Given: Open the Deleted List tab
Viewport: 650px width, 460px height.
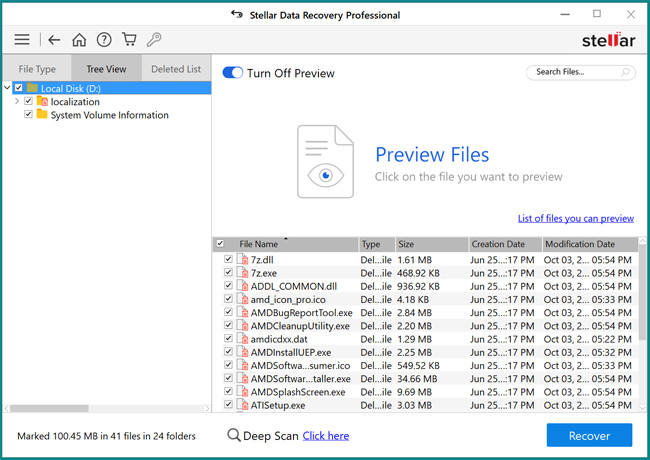Looking at the screenshot, I should click(176, 69).
